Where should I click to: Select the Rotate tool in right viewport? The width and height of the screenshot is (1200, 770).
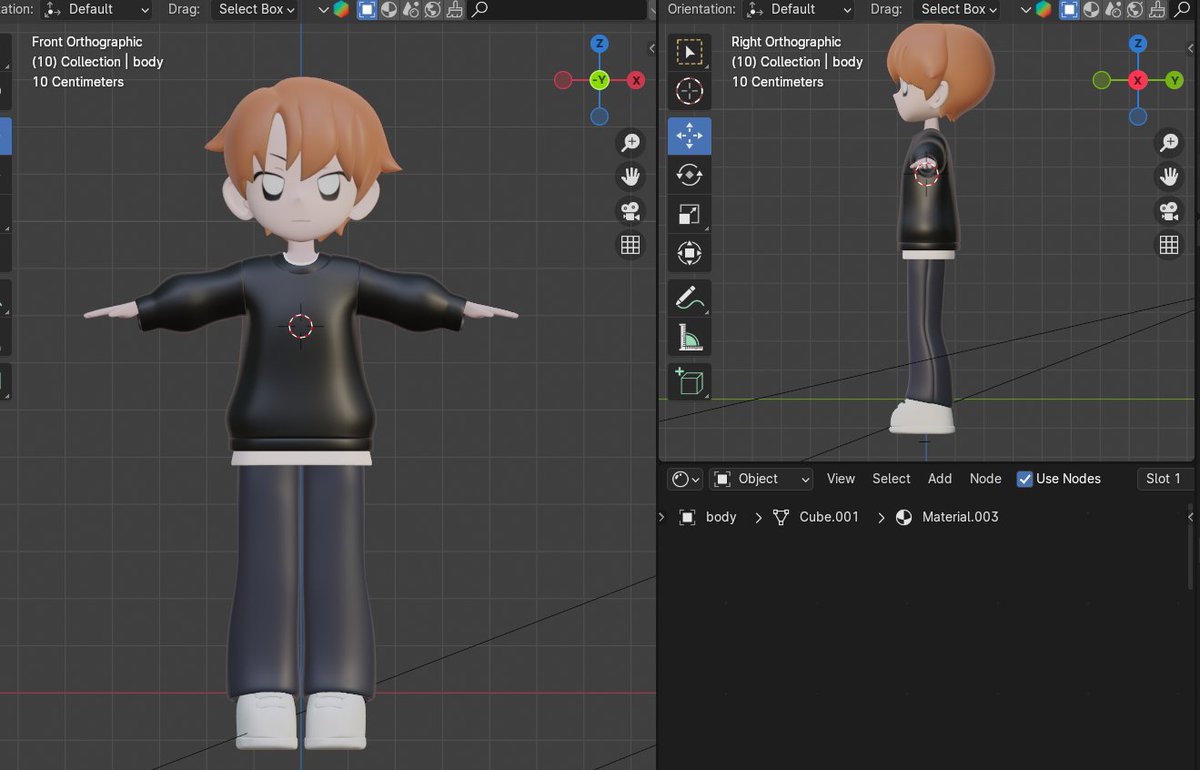pyautogui.click(x=689, y=175)
